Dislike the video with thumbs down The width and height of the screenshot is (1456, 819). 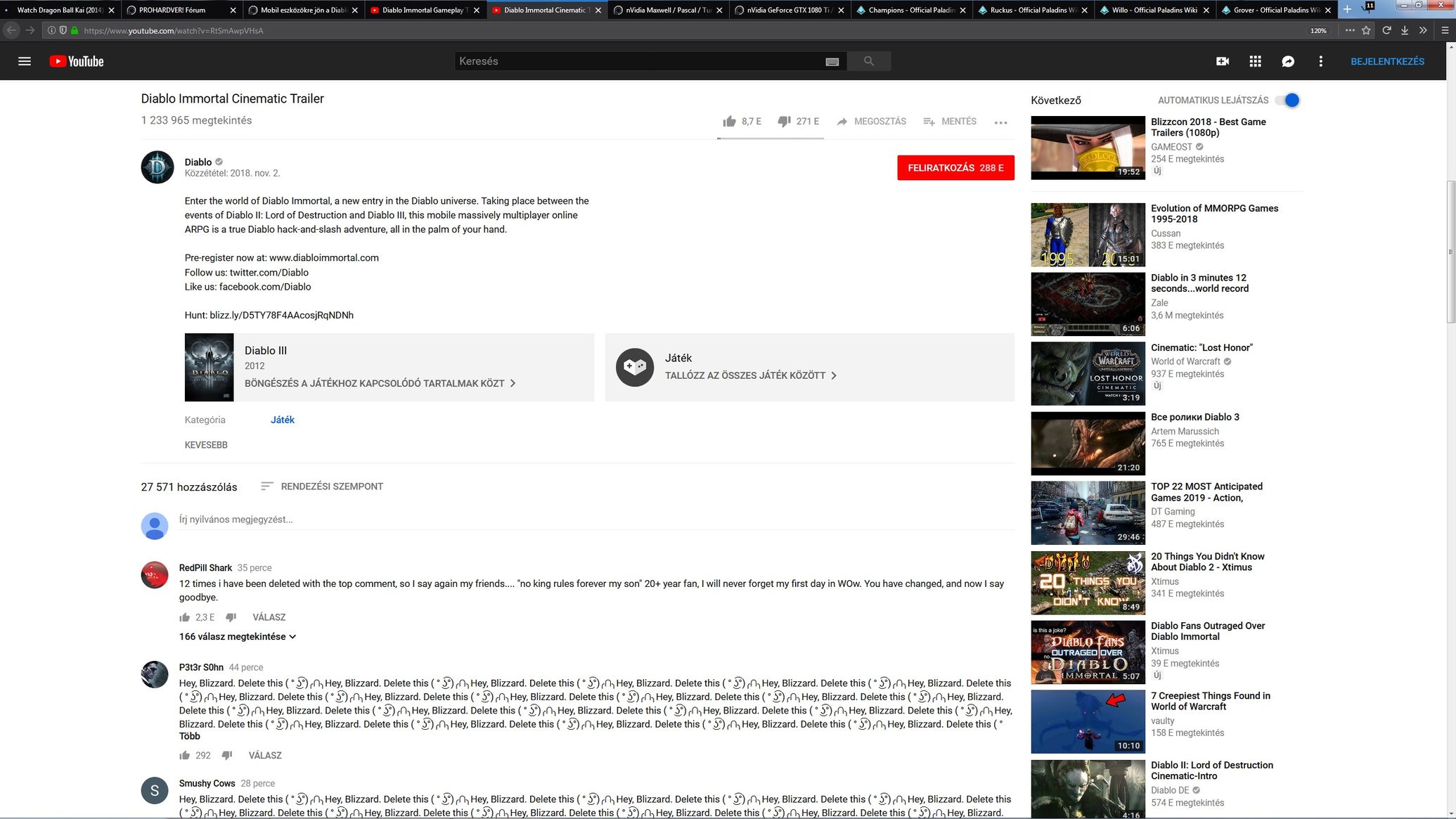click(785, 122)
